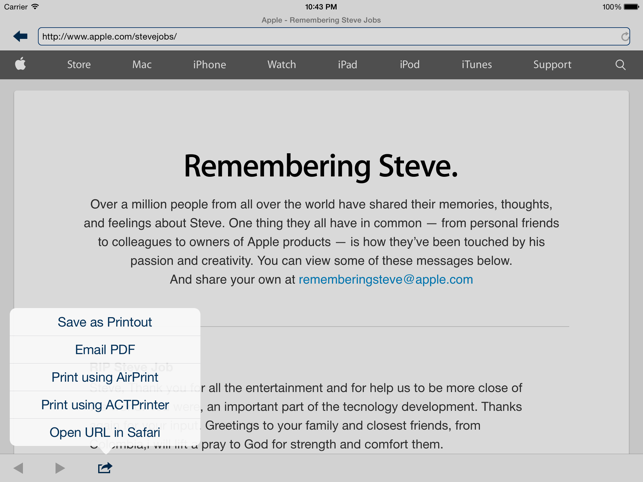Go to previous page with bottom arrow
Screen dimensions: 643x482
18,468
